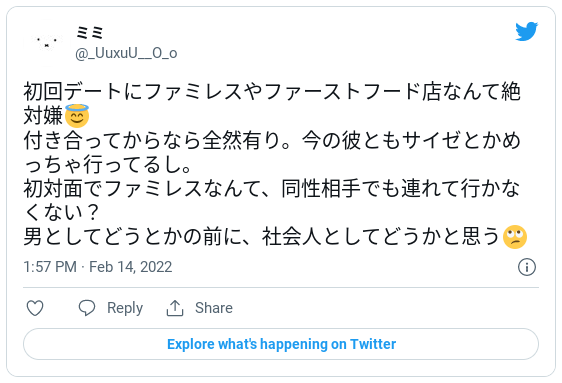The image size is (562, 383).
Task: Like the tweet with the heart icon
Action: (35, 308)
